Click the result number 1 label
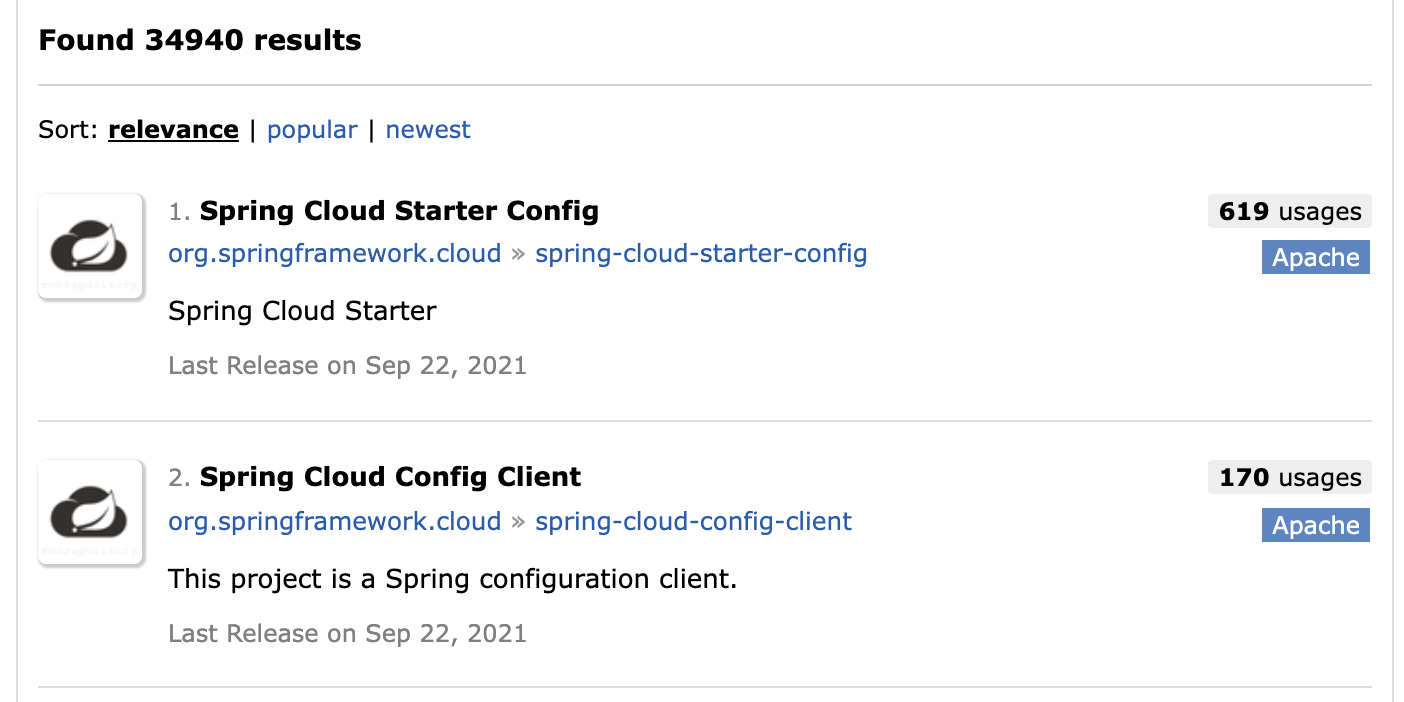 pyautogui.click(x=178, y=211)
